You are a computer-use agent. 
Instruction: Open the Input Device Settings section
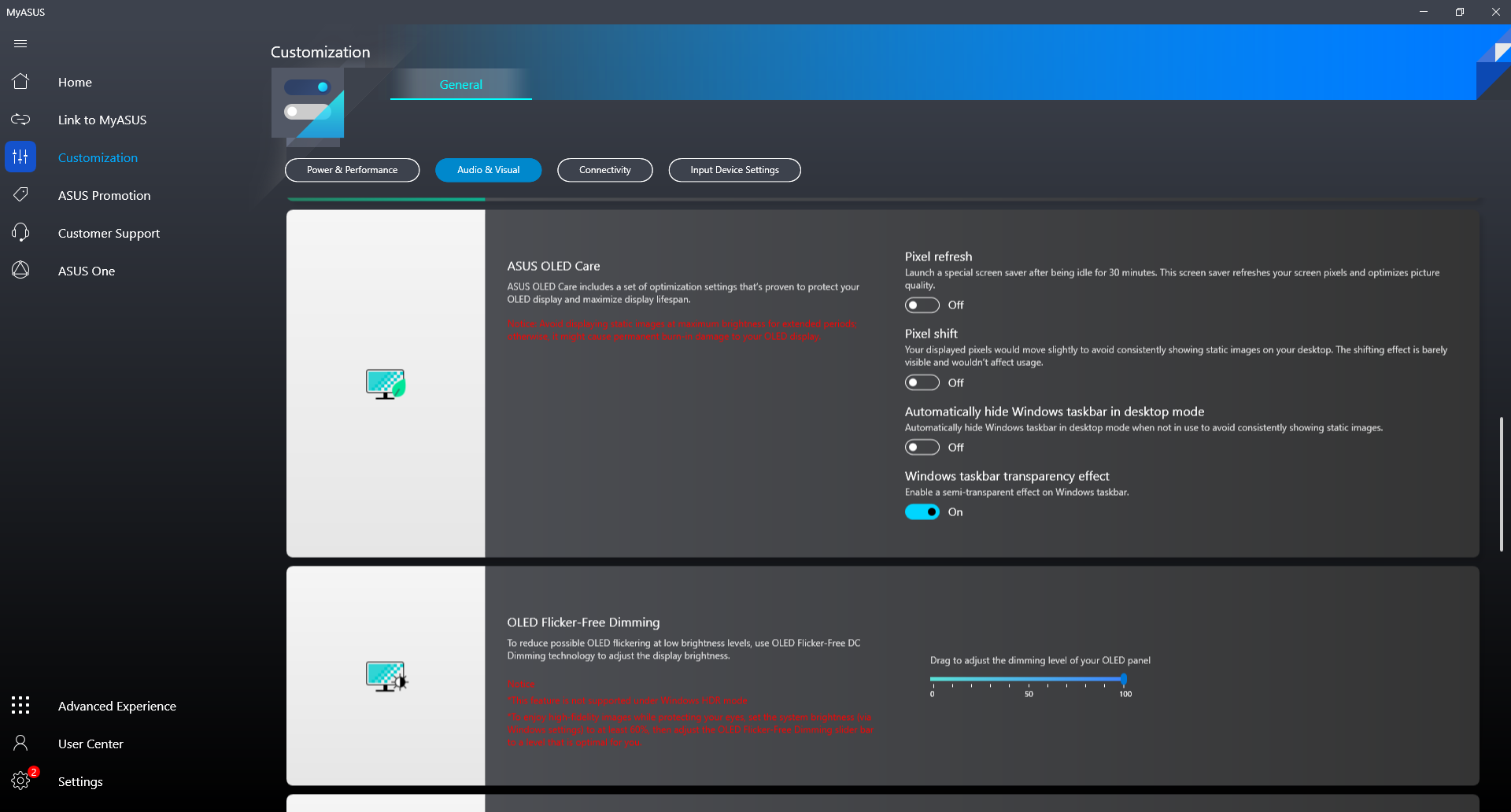pyautogui.click(x=735, y=170)
